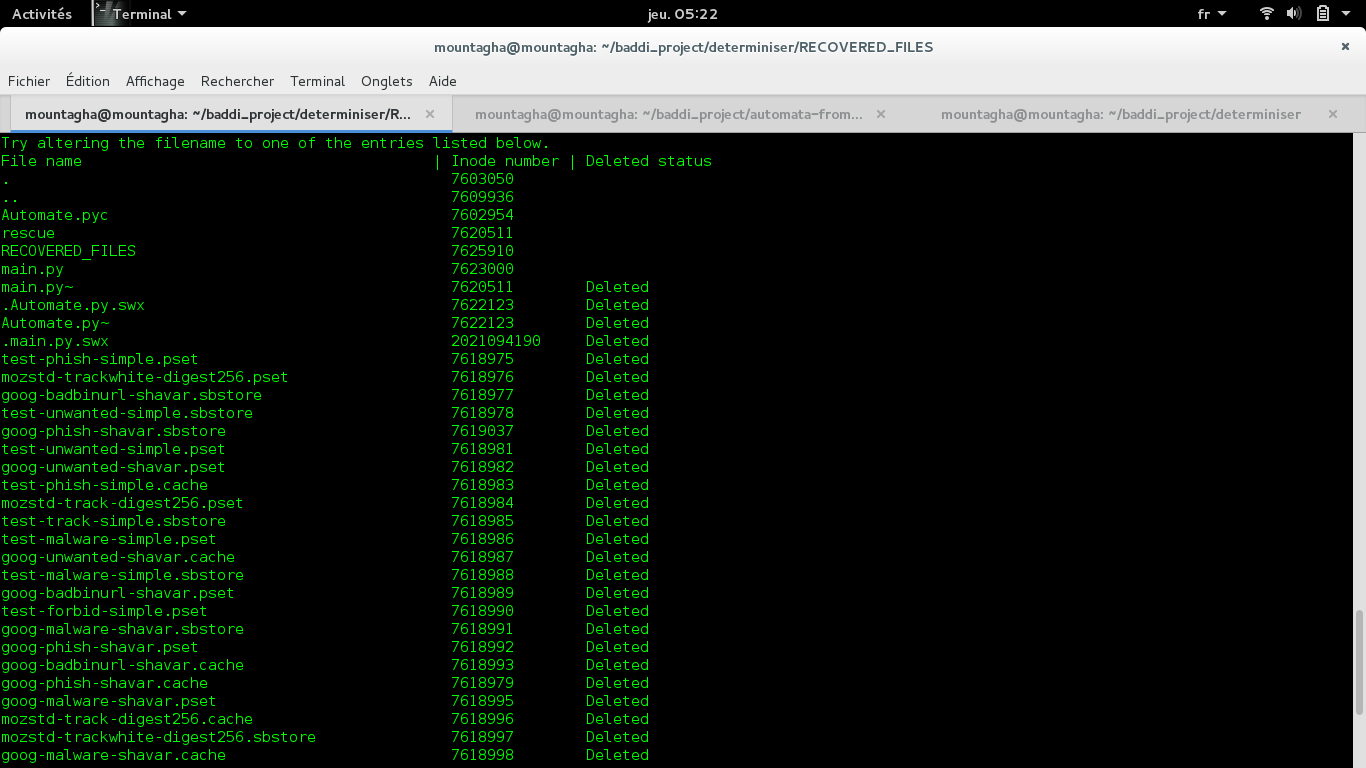Click goog-badbinurl-shavar.sbstore file name
This screenshot has width=1366, height=768.
[131, 395]
